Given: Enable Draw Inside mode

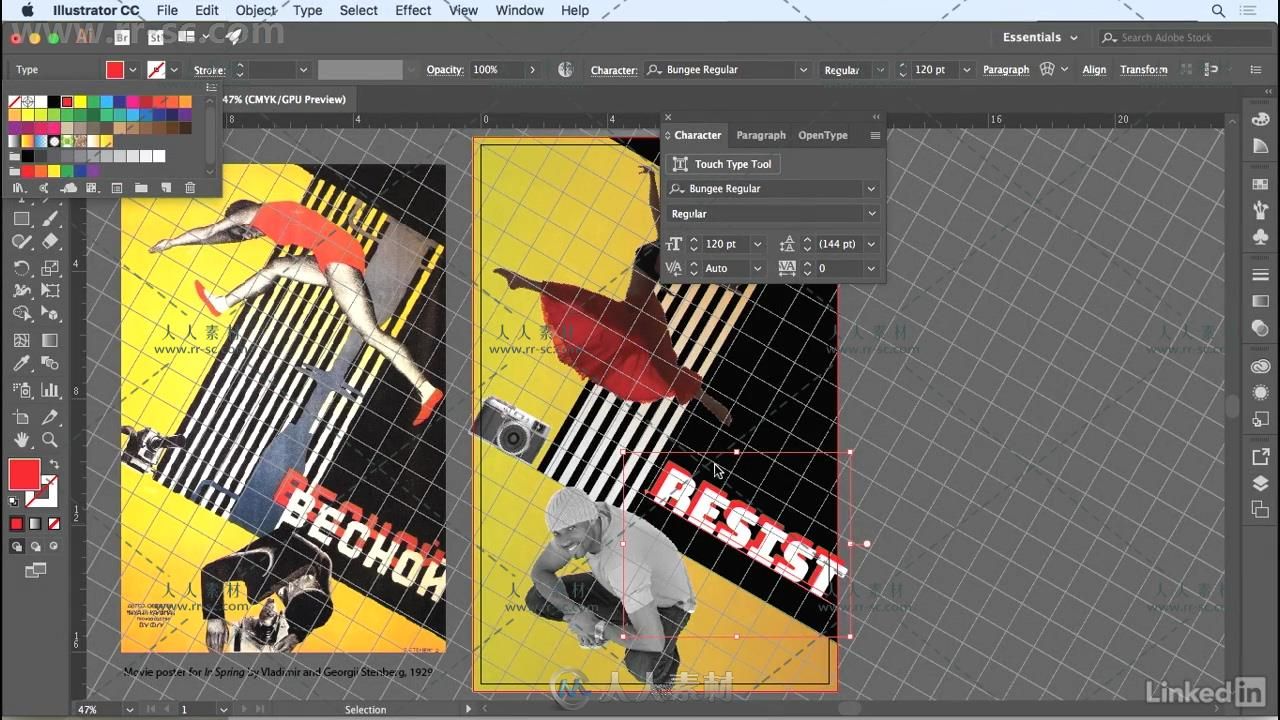Looking at the screenshot, I should pyautogui.click(x=54, y=546).
